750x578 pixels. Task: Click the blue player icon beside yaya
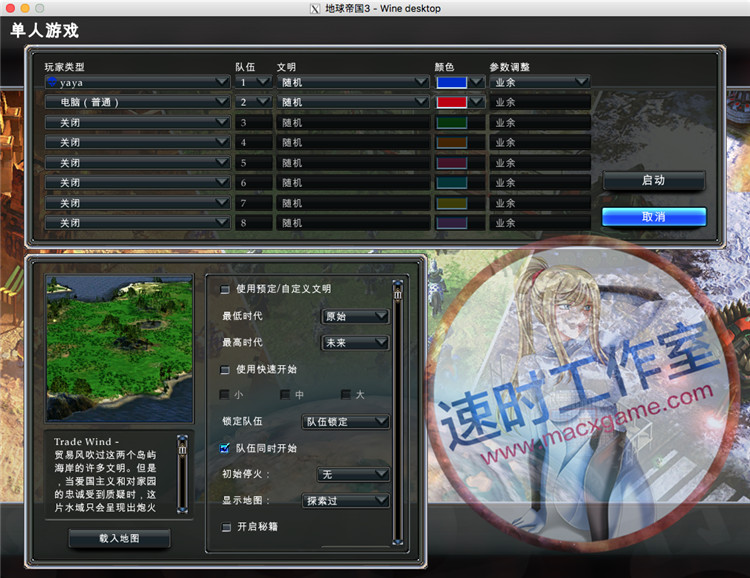pos(52,82)
